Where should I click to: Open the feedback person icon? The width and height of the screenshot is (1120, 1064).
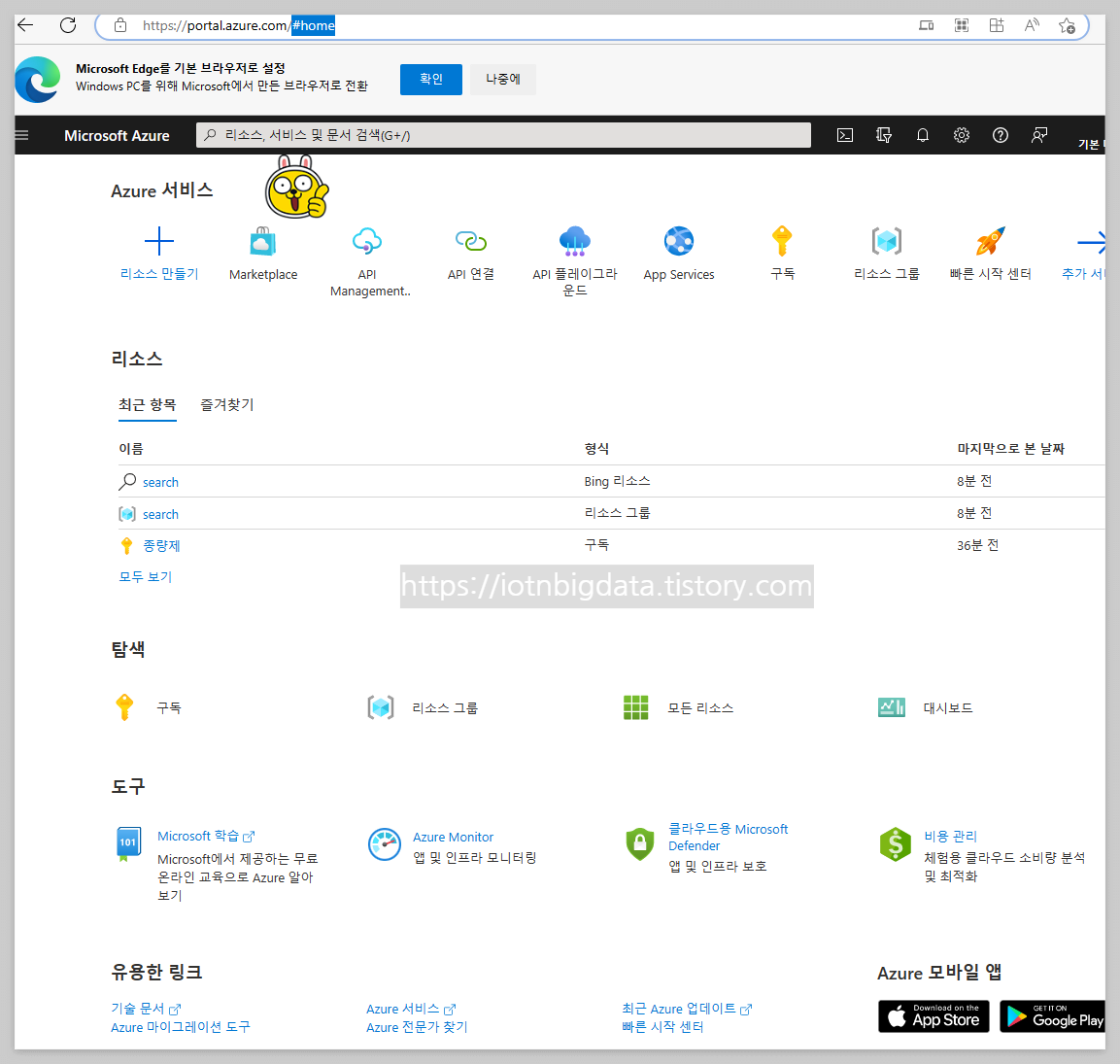coord(1039,135)
